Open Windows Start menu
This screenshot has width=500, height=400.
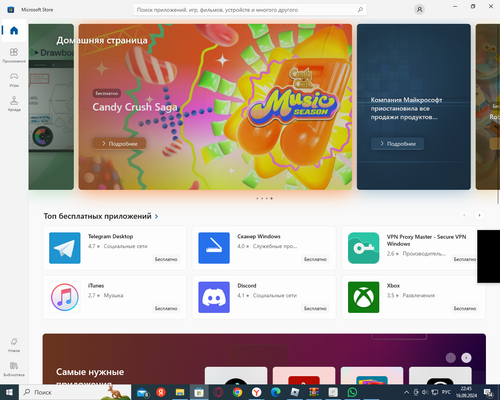(9, 392)
